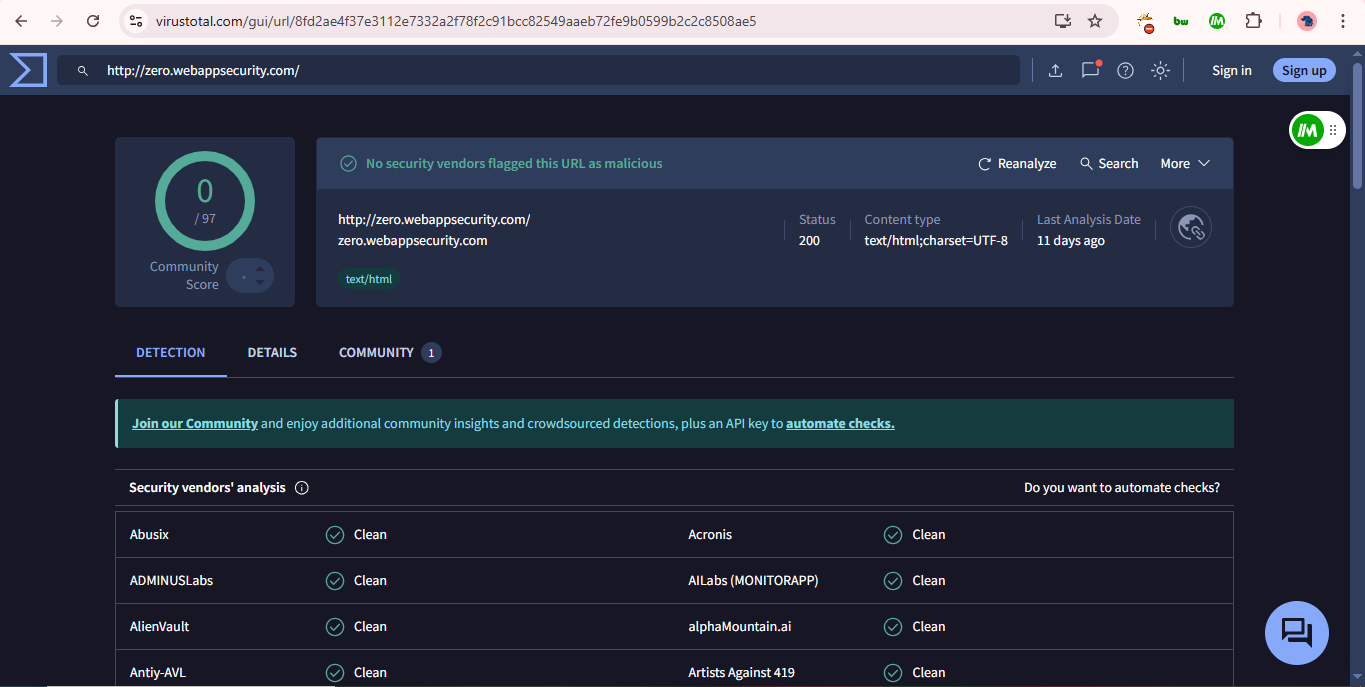Click the check icon beside Abusix Clean

tap(335, 535)
